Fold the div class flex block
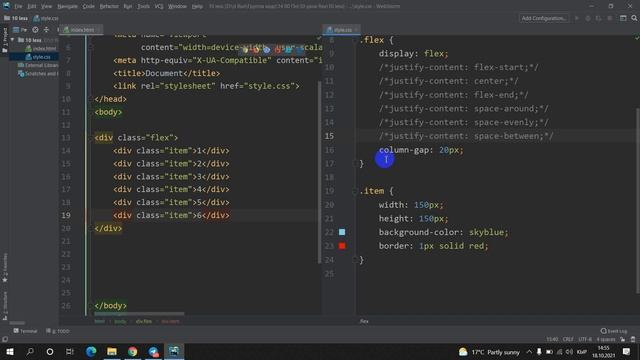The height and width of the screenshot is (360, 640). (x=91, y=138)
